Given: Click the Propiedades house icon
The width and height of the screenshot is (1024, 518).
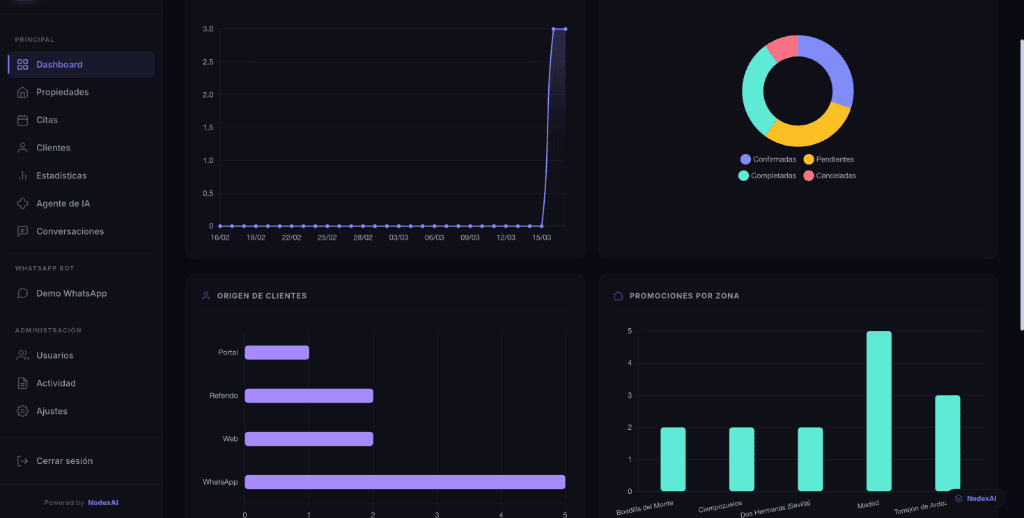Looking at the screenshot, I should 23,92.
